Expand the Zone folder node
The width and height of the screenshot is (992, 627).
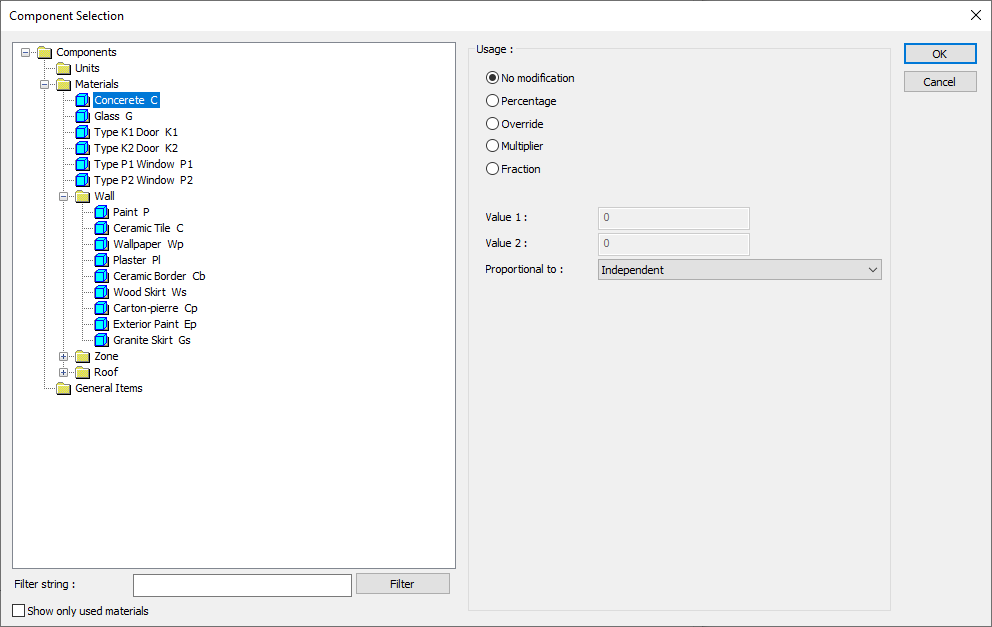tap(63, 356)
